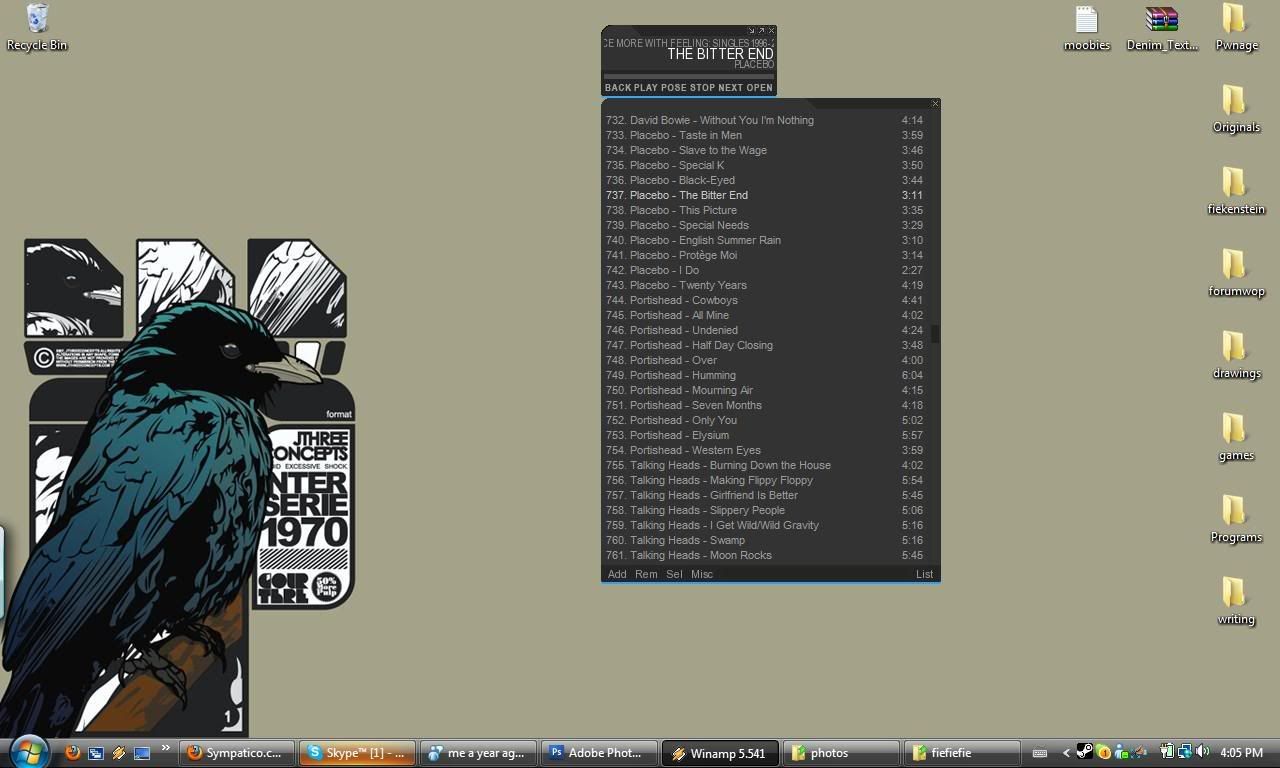Select playlist track 737 Placebo - The Bitter End
This screenshot has height=768, width=1280.
765,195
